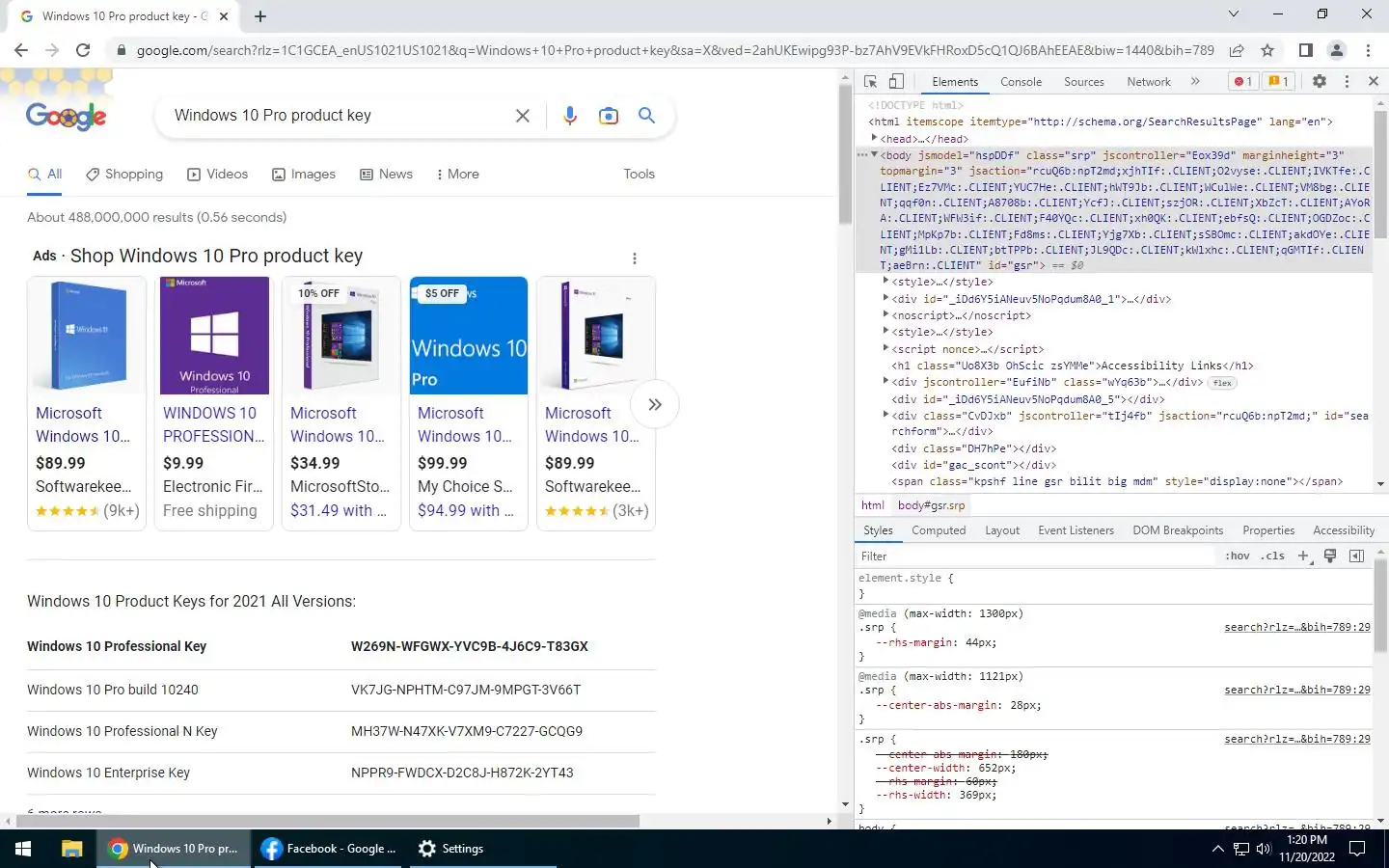Toggle the computed styles sidebar icon

(x=1356, y=556)
